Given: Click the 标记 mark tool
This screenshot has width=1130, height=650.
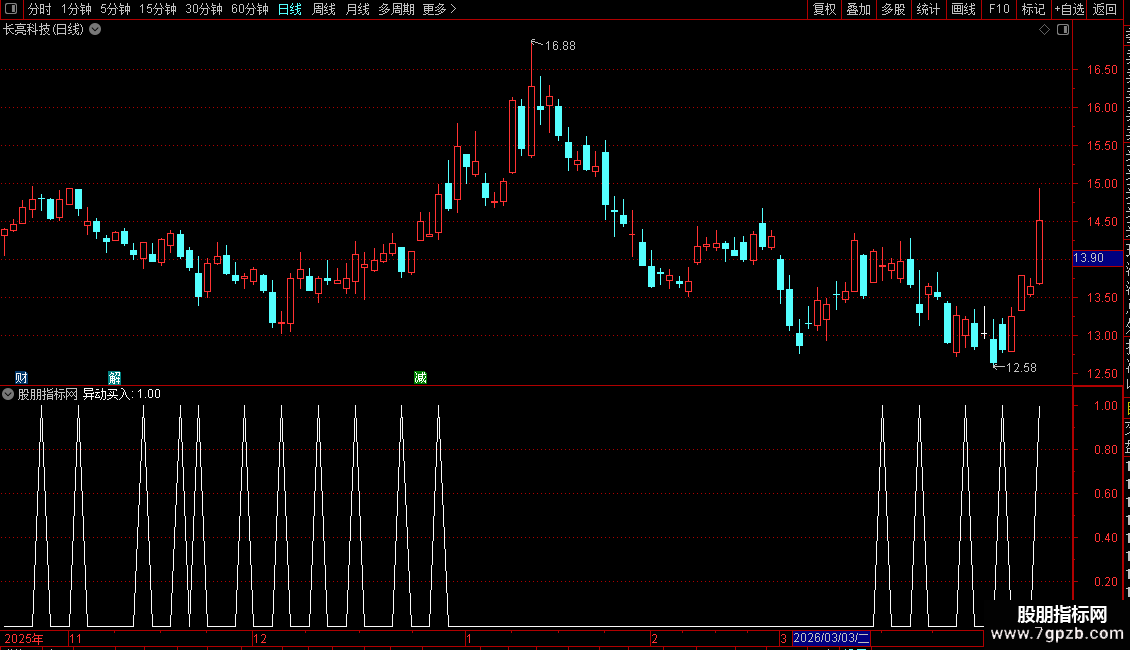Looking at the screenshot, I should [1033, 9].
